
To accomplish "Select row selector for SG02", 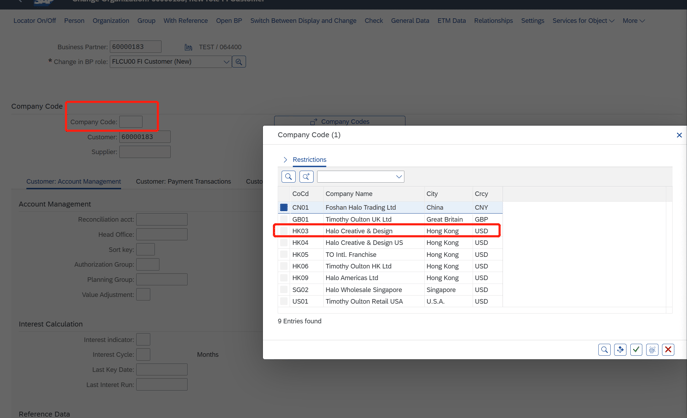I will [284, 290].
